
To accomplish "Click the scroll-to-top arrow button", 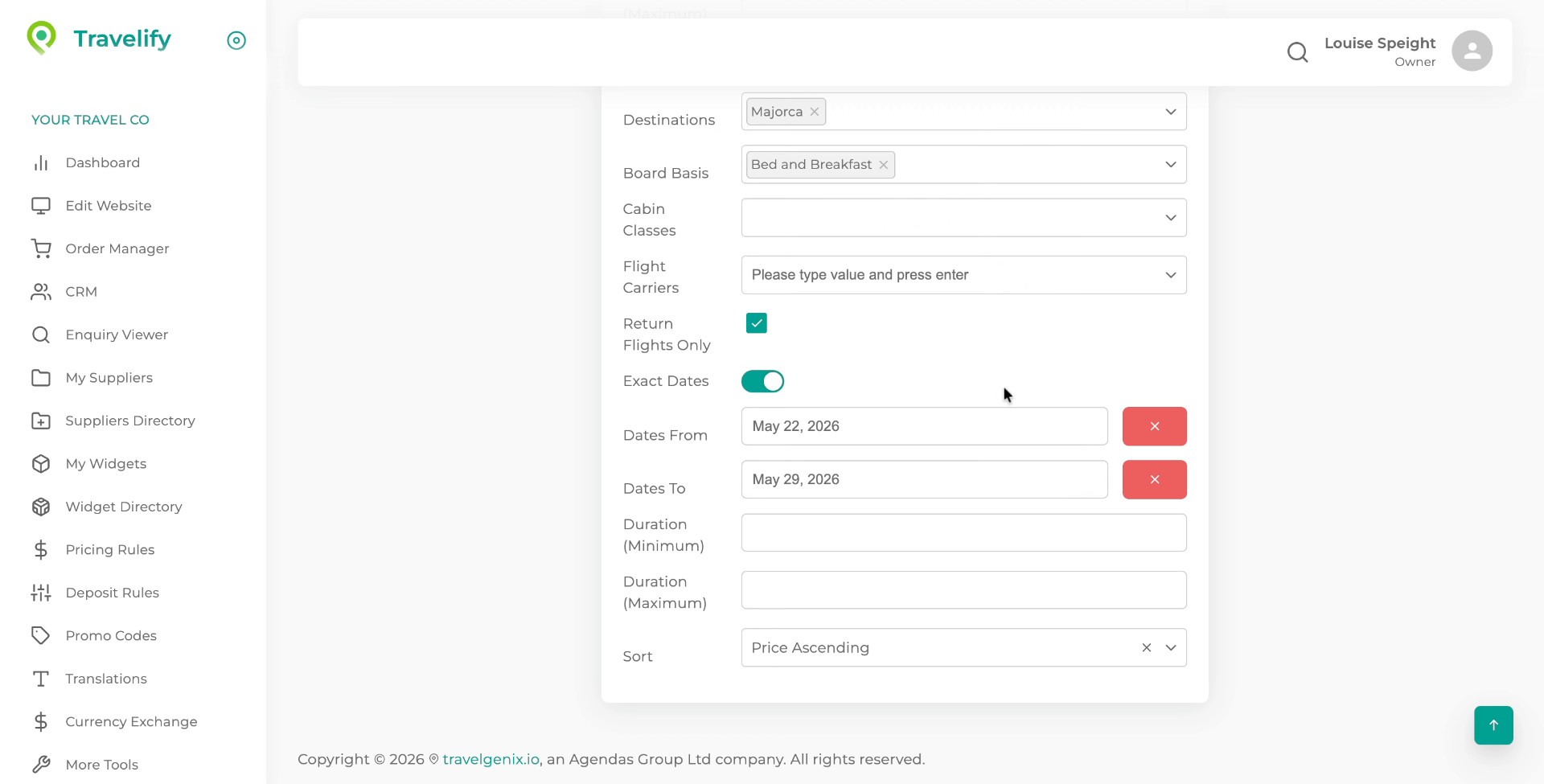I will tap(1493, 725).
